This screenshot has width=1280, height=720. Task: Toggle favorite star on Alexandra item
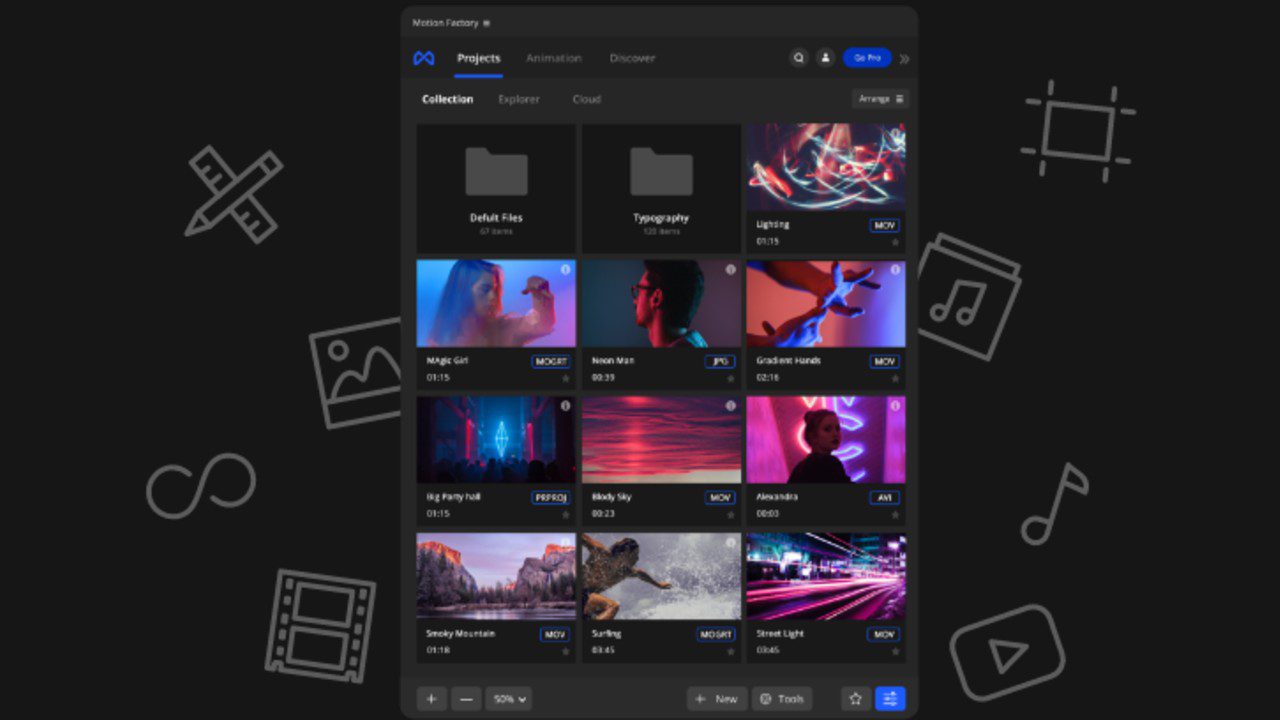point(895,515)
